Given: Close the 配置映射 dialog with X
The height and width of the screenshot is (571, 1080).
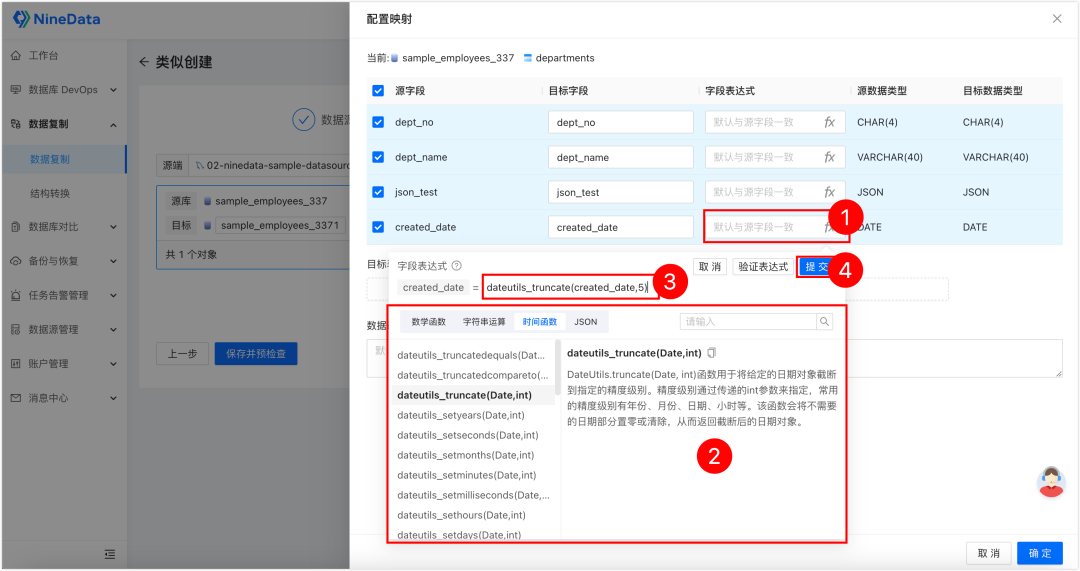Looking at the screenshot, I should [1057, 19].
